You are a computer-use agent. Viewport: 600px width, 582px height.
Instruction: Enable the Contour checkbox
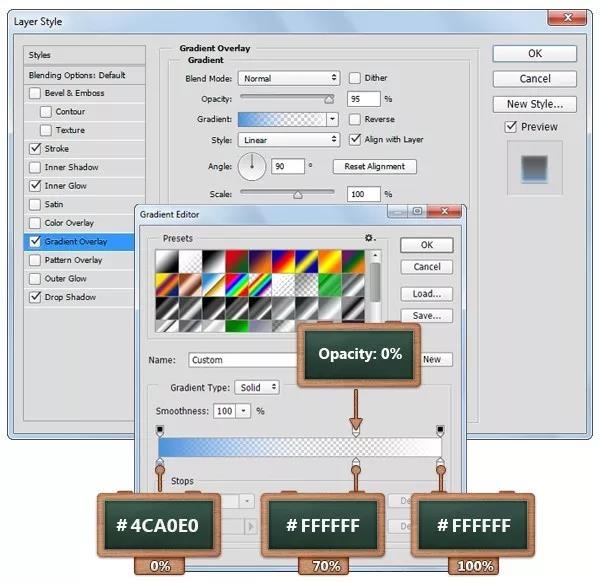pyautogui.click(x=46, y=112)
